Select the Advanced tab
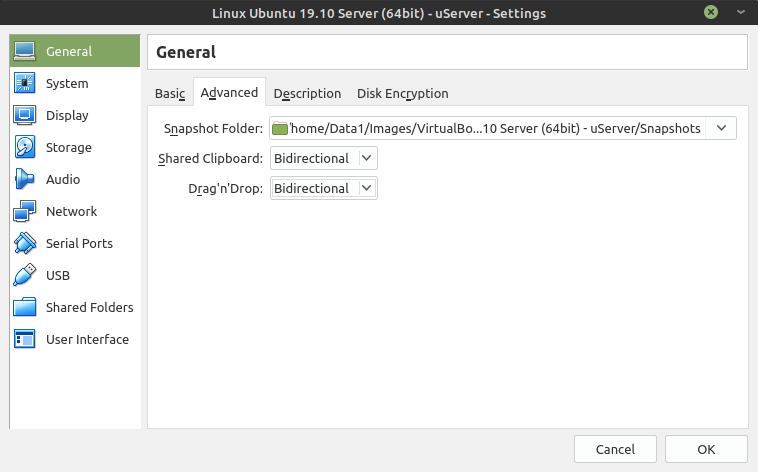The width and height of the screenshot is (758, 472). point(229,92)
